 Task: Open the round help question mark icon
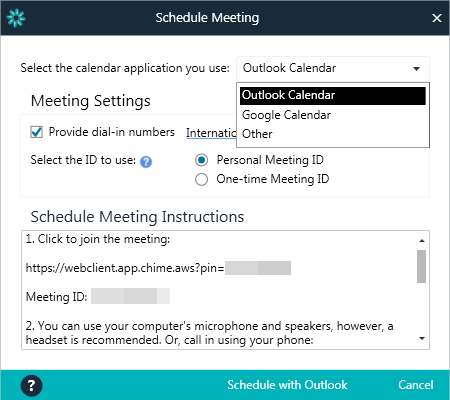(x=31, y=386)
